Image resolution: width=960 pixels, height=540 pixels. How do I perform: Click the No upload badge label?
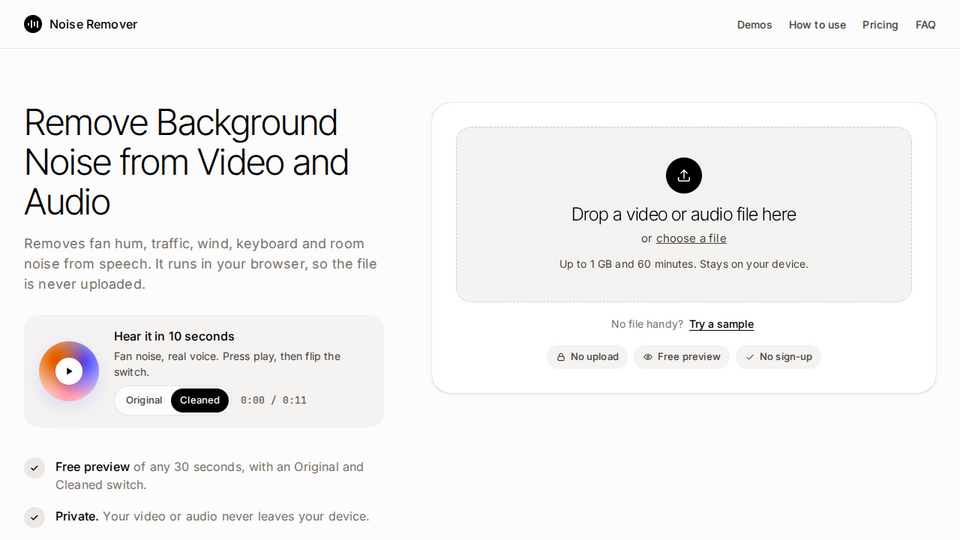point(594,356)
